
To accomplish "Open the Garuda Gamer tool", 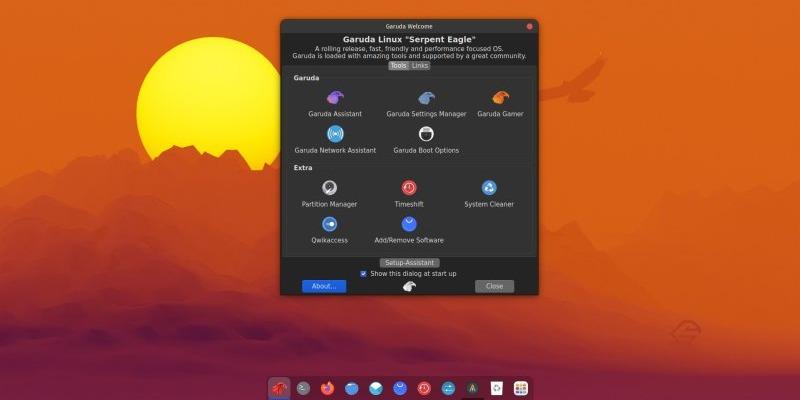I will coord(500,99).
